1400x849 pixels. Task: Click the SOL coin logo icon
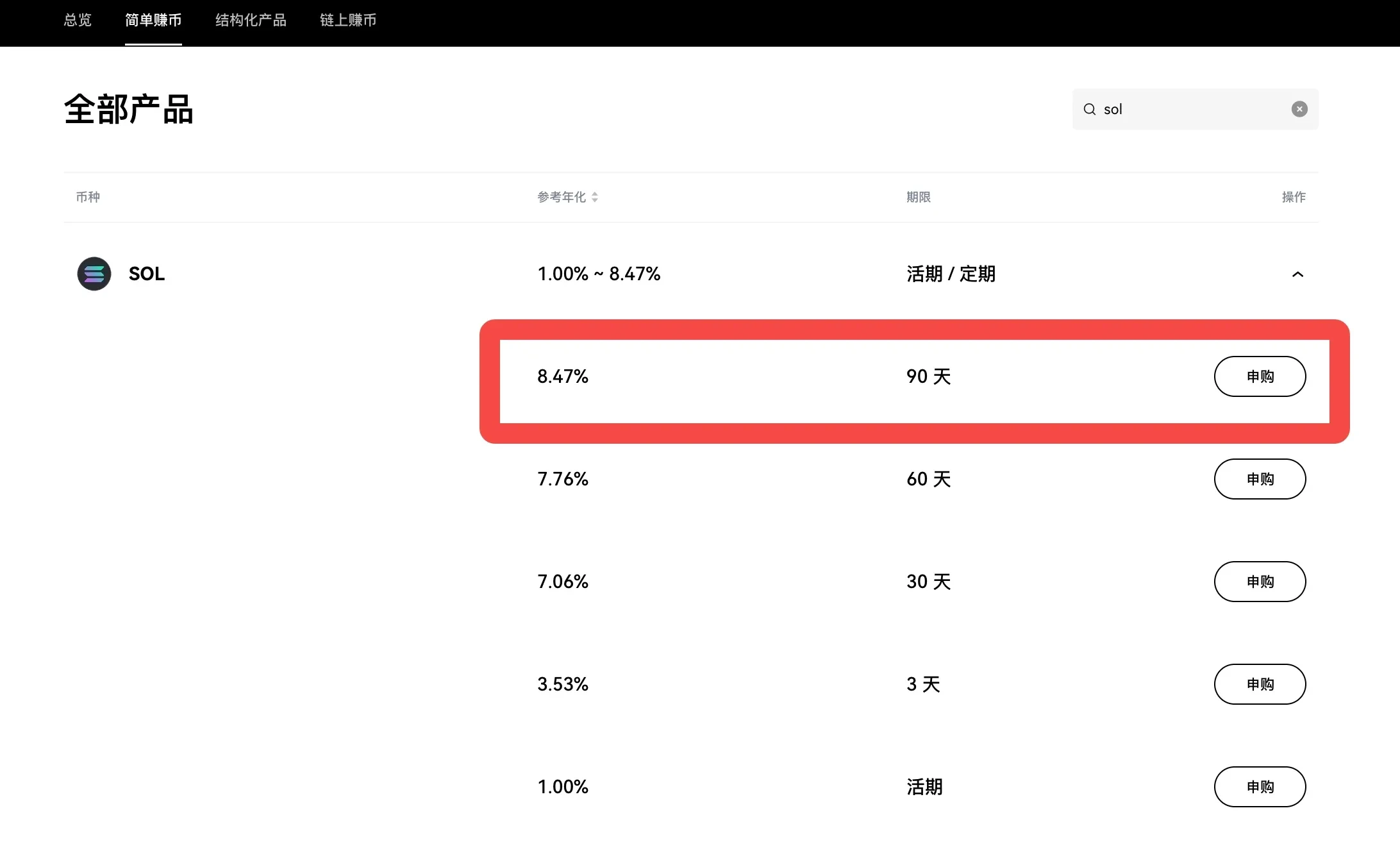[x=94, y=274]
